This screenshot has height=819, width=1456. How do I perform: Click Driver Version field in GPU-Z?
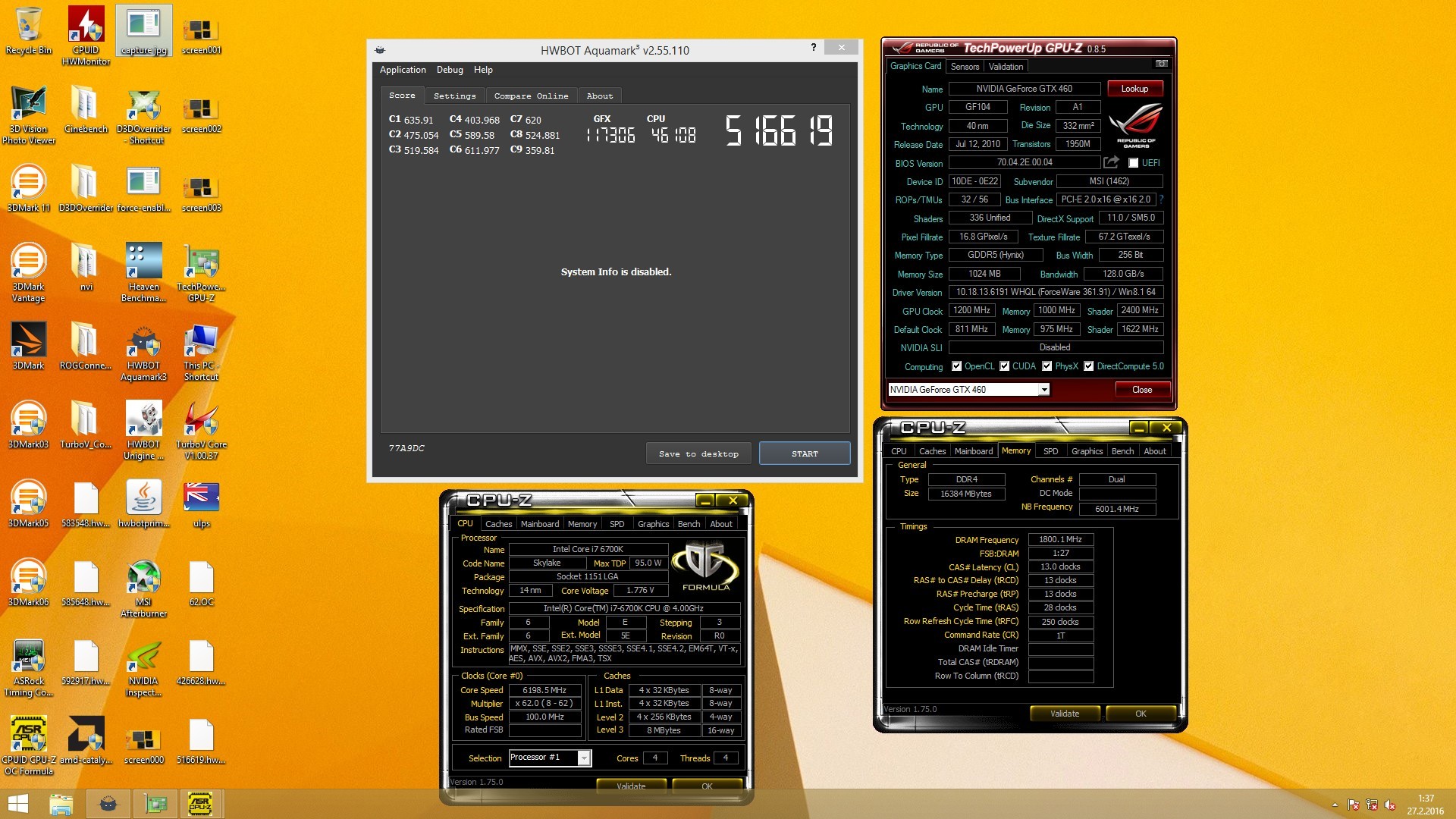click(1056, 292)
